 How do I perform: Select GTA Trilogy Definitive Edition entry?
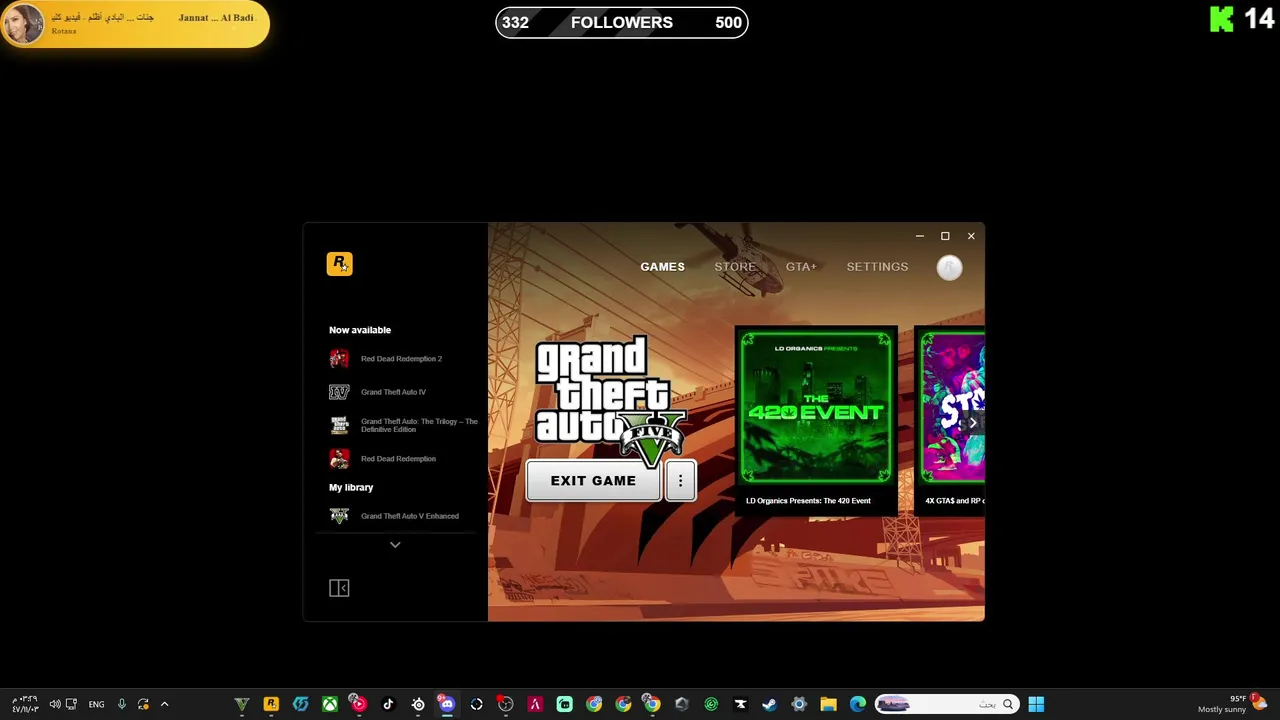click(404, 425)
